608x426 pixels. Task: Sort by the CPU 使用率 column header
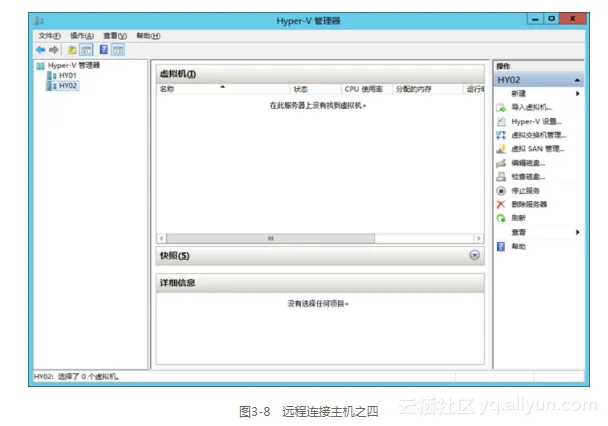click(x=367, y=89)
